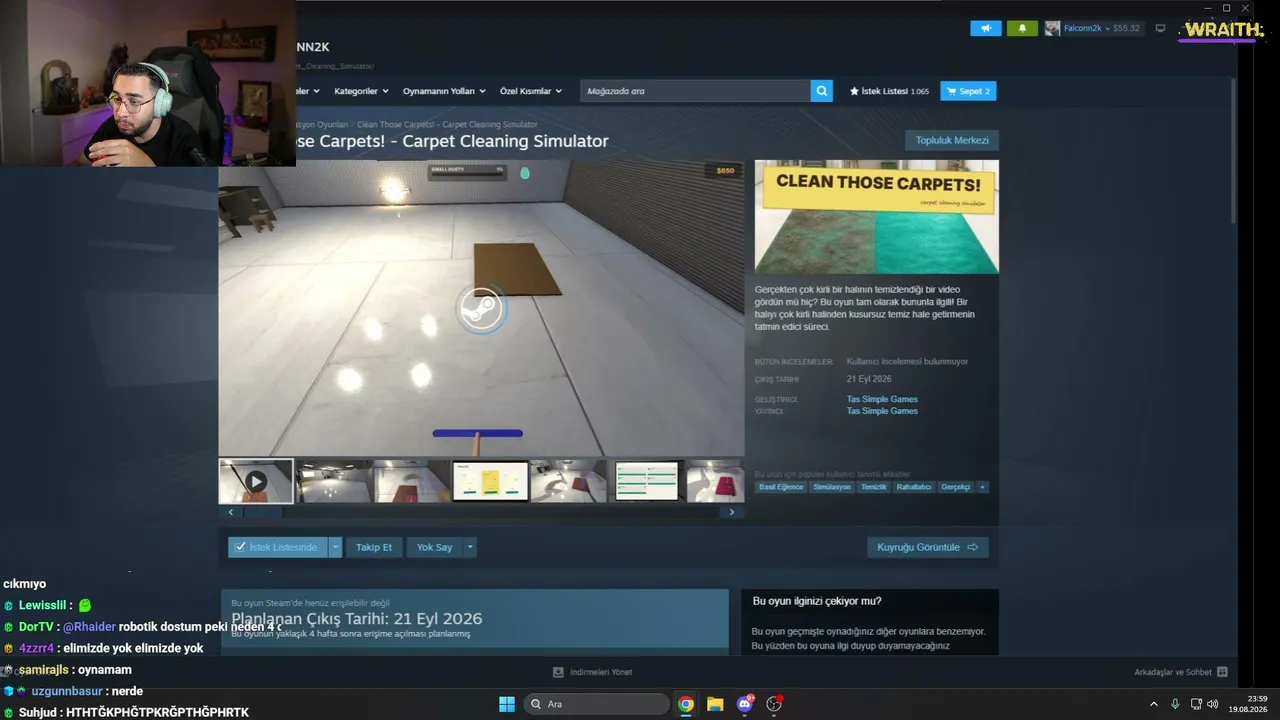Click the 'Bu oyun ilginizi çekiyor mu?' heading
1280x720 pixels.
(817, 601)
